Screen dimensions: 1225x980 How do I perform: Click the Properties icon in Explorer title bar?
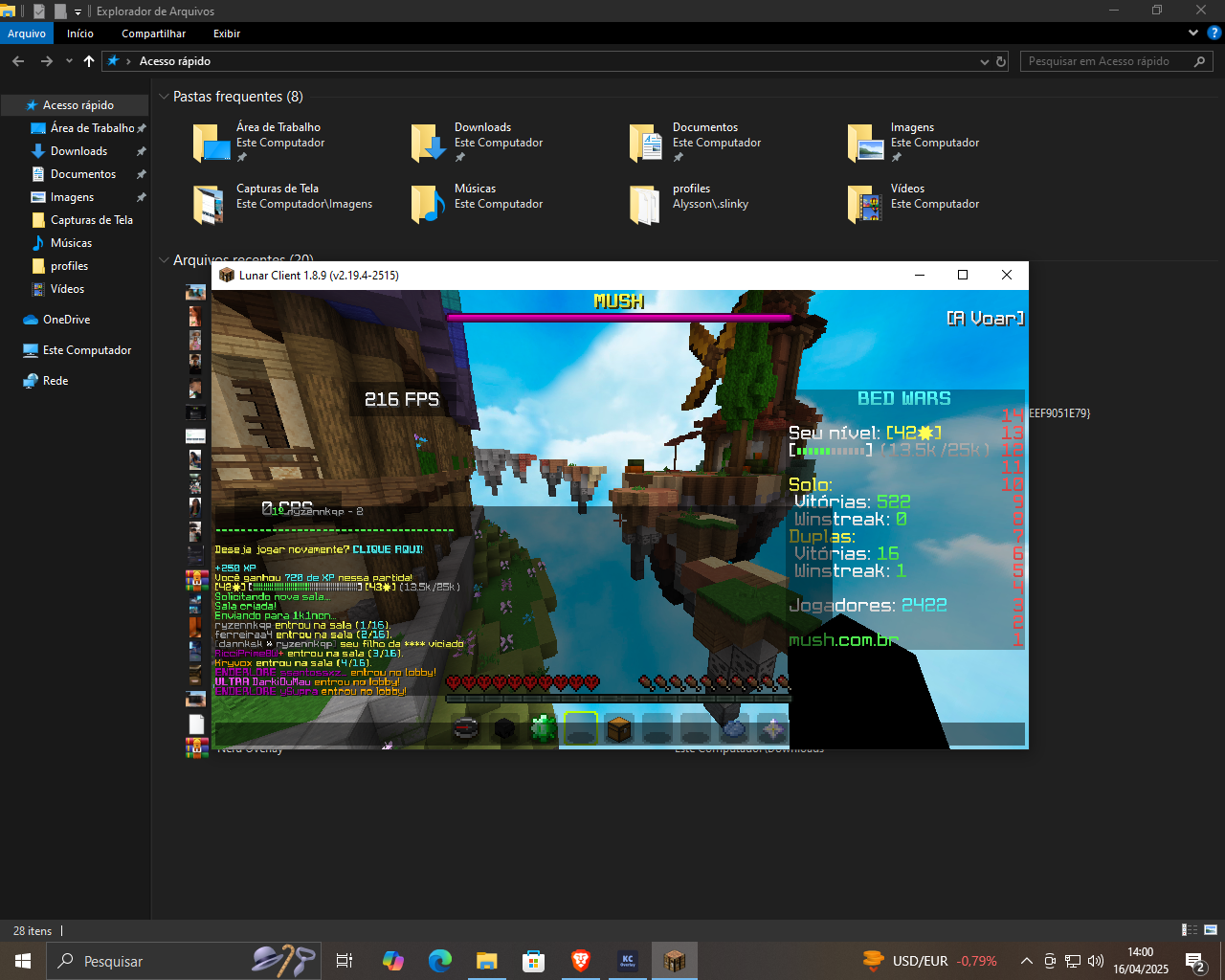coord(39,11)
